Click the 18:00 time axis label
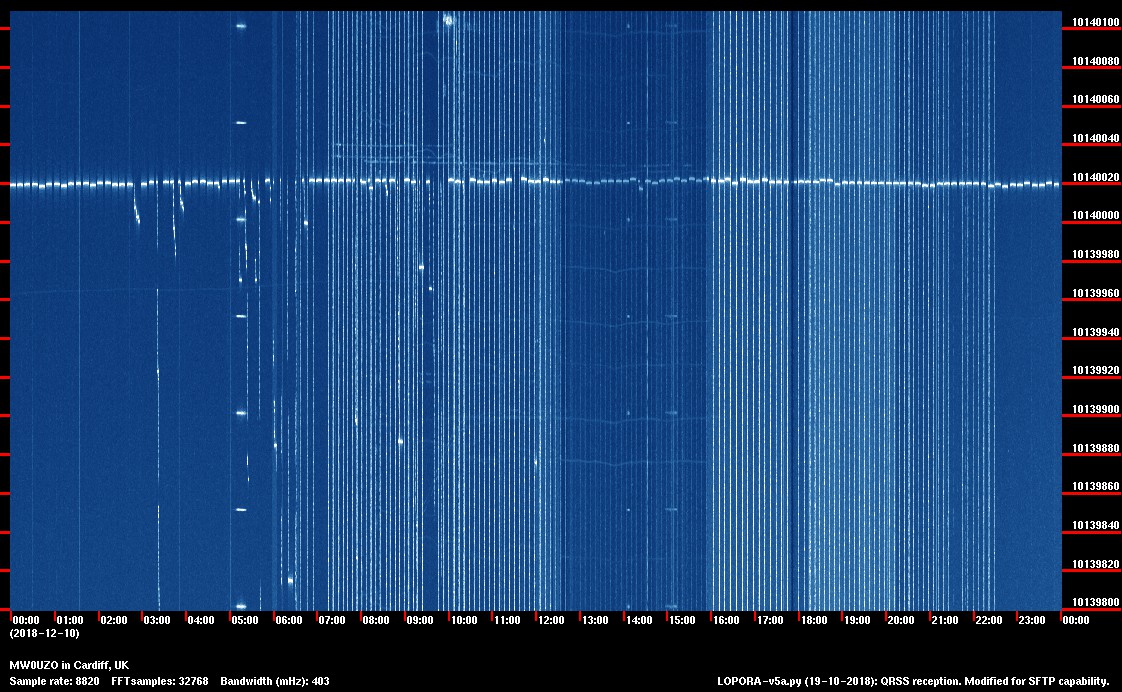The width and height of the screenshot is (1122, 692). pos(814,621)
